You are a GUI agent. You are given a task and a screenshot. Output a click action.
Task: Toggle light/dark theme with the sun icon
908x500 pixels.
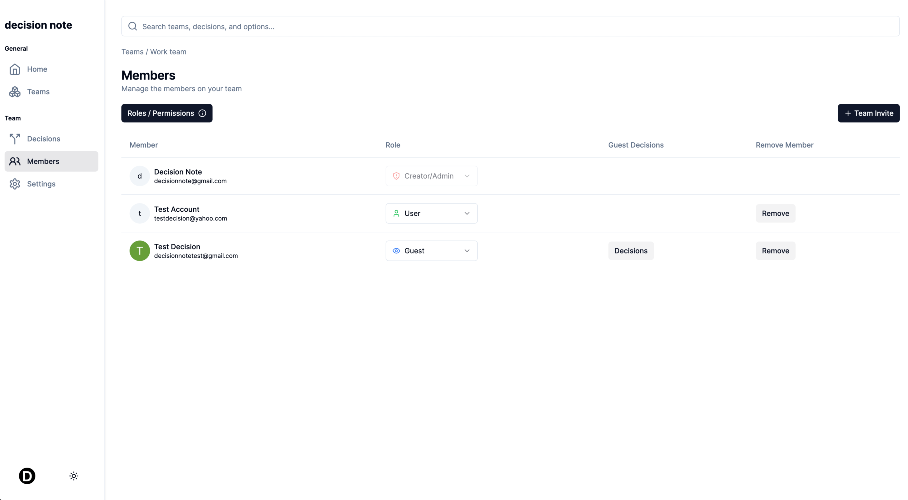(x=74, y=476)
